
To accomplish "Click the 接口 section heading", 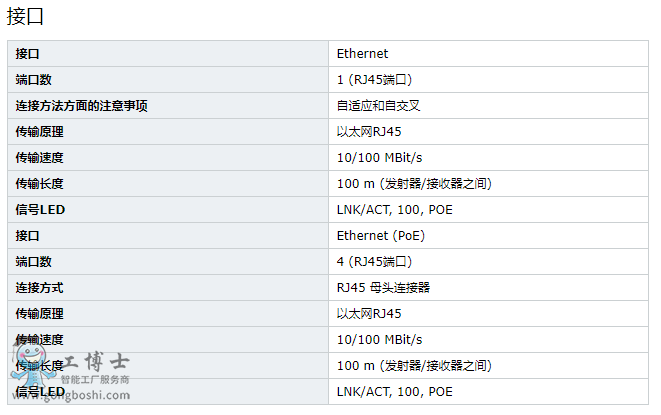I will [x=25, y=17].
